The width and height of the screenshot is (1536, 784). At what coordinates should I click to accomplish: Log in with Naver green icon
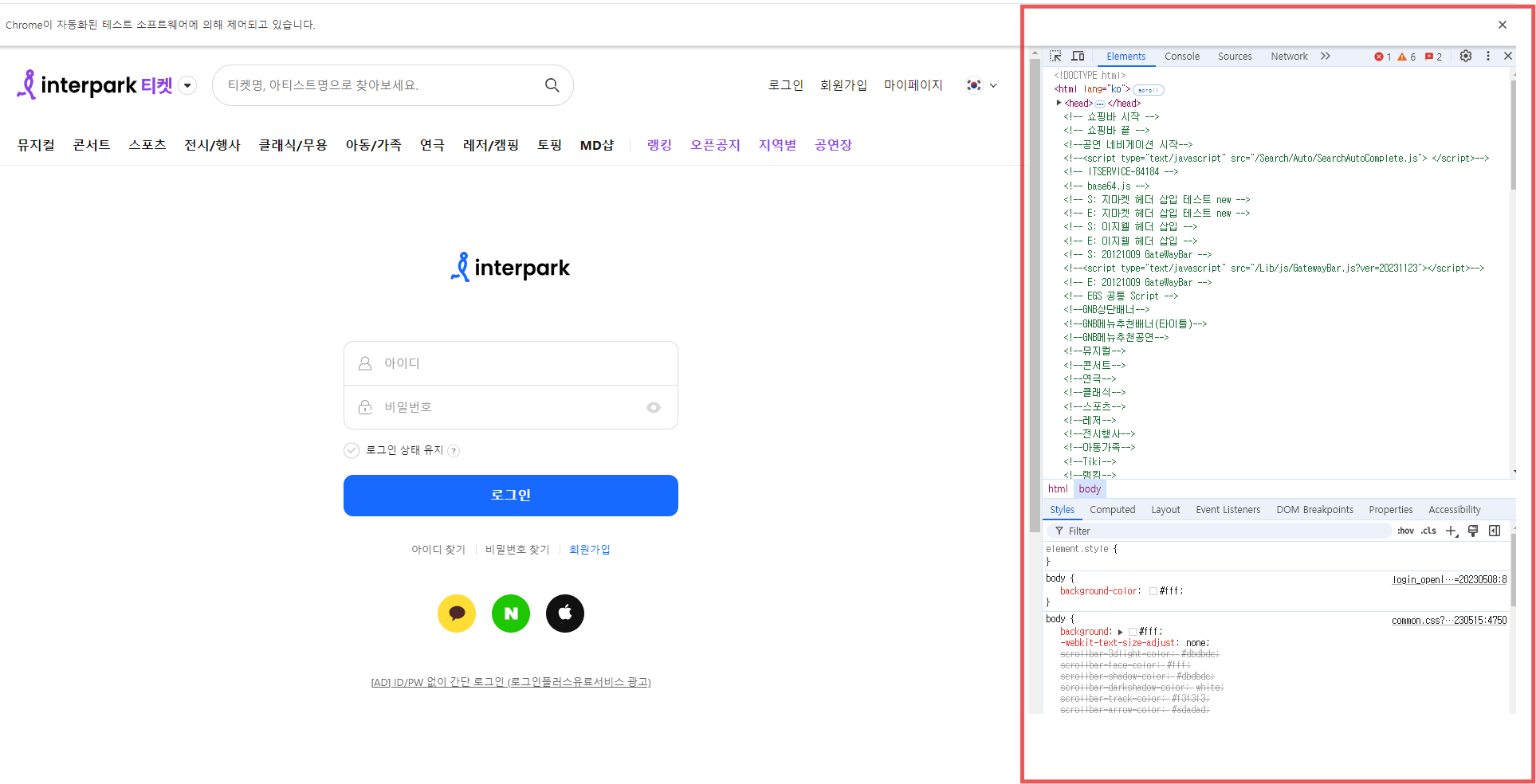pyautogui.click(x=511, y=613)
